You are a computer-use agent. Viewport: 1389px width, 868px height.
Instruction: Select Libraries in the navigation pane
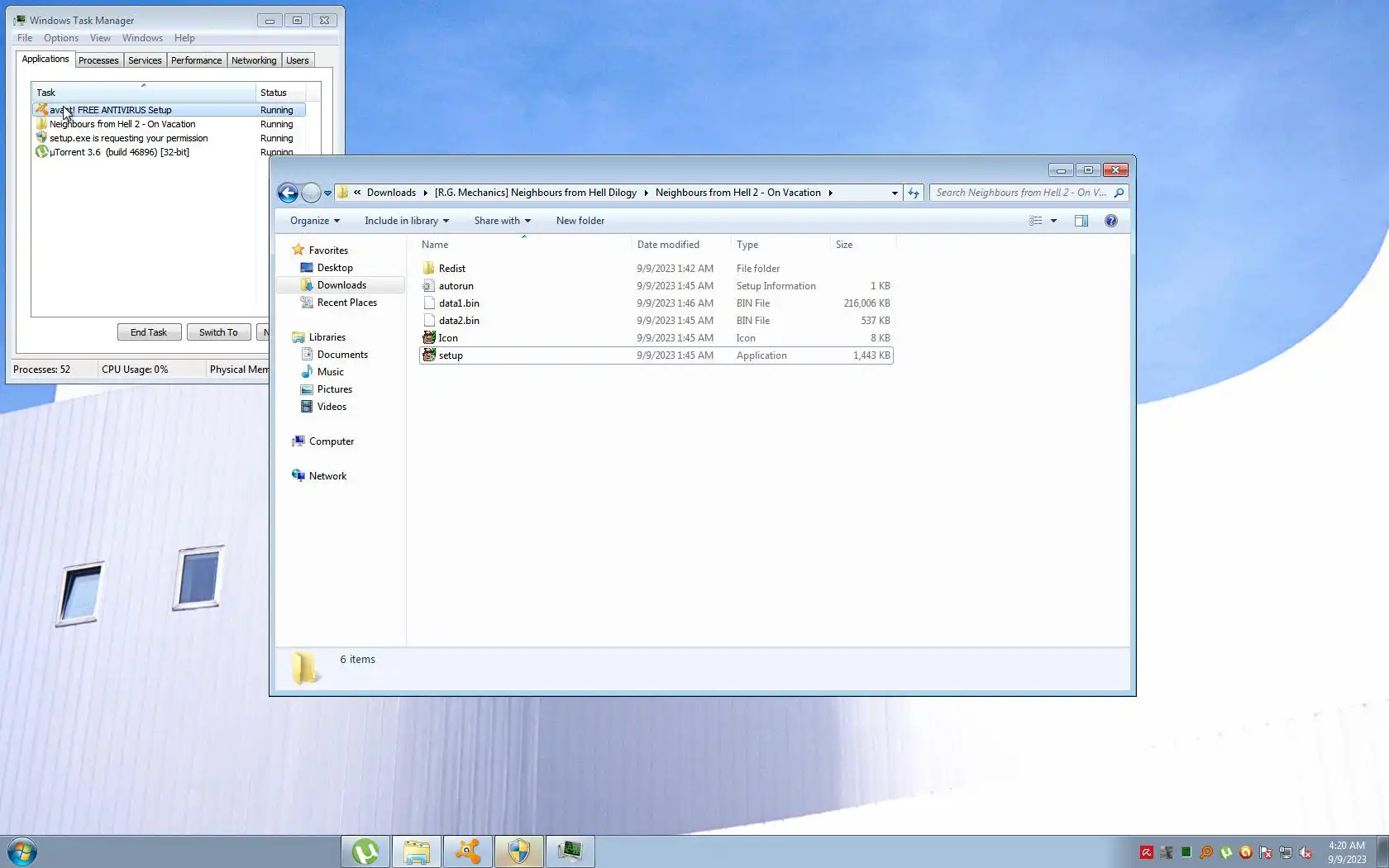(327, 337)
